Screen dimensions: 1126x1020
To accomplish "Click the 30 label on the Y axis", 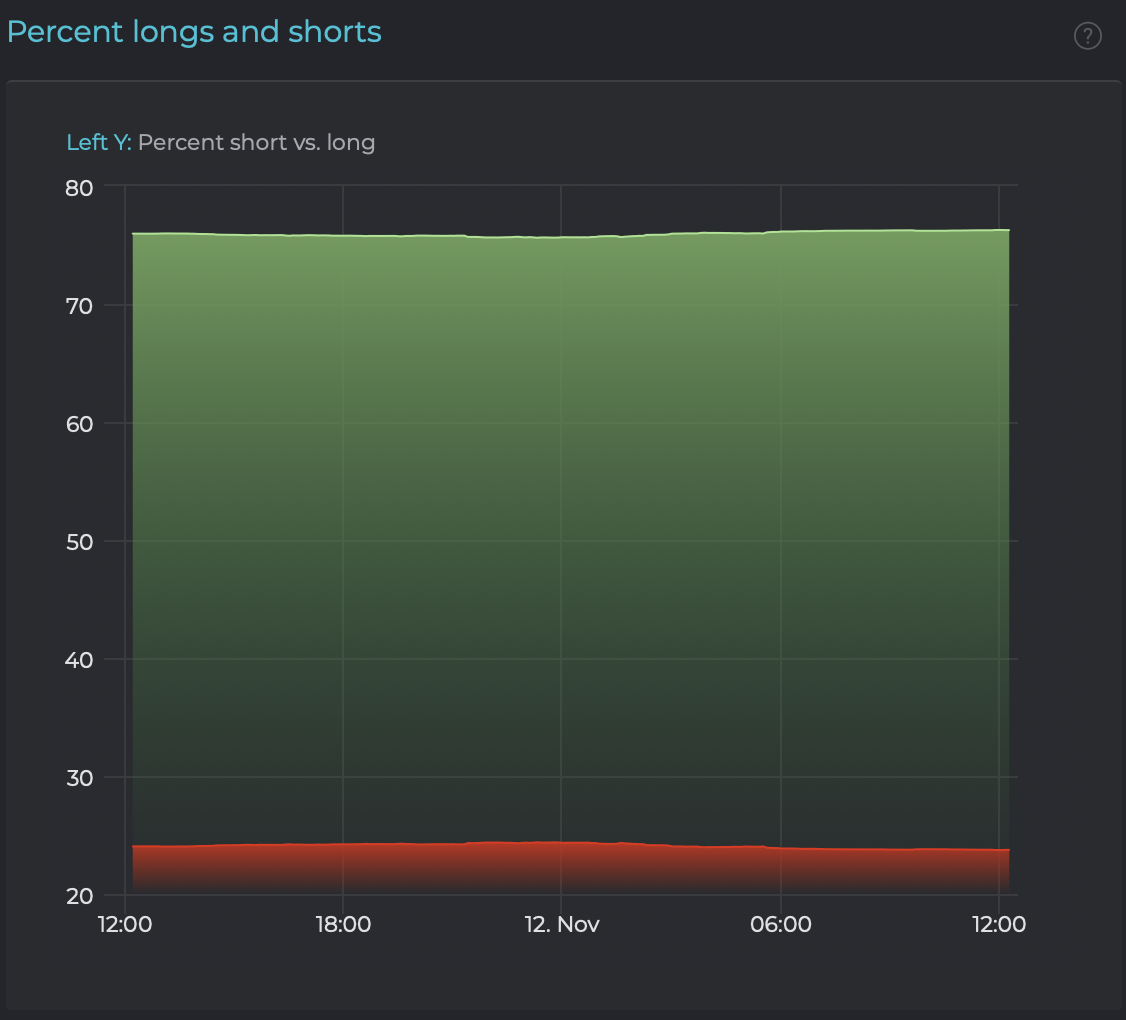I will tap(79, 777).
